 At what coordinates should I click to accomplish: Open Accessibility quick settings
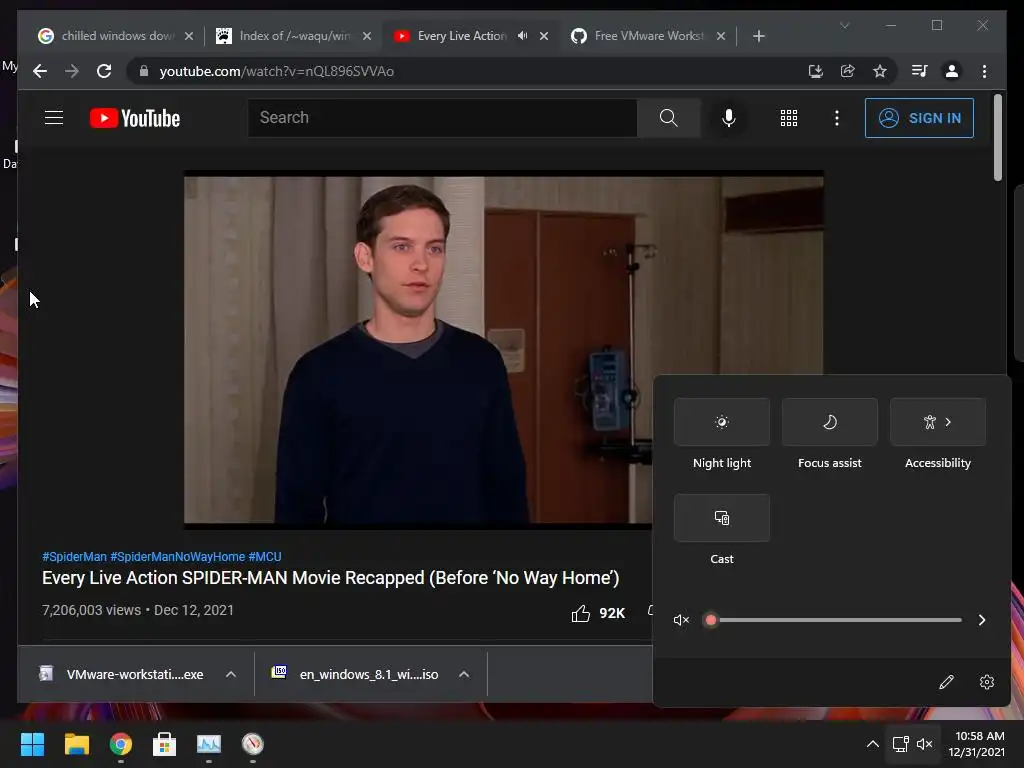[938, 422]
